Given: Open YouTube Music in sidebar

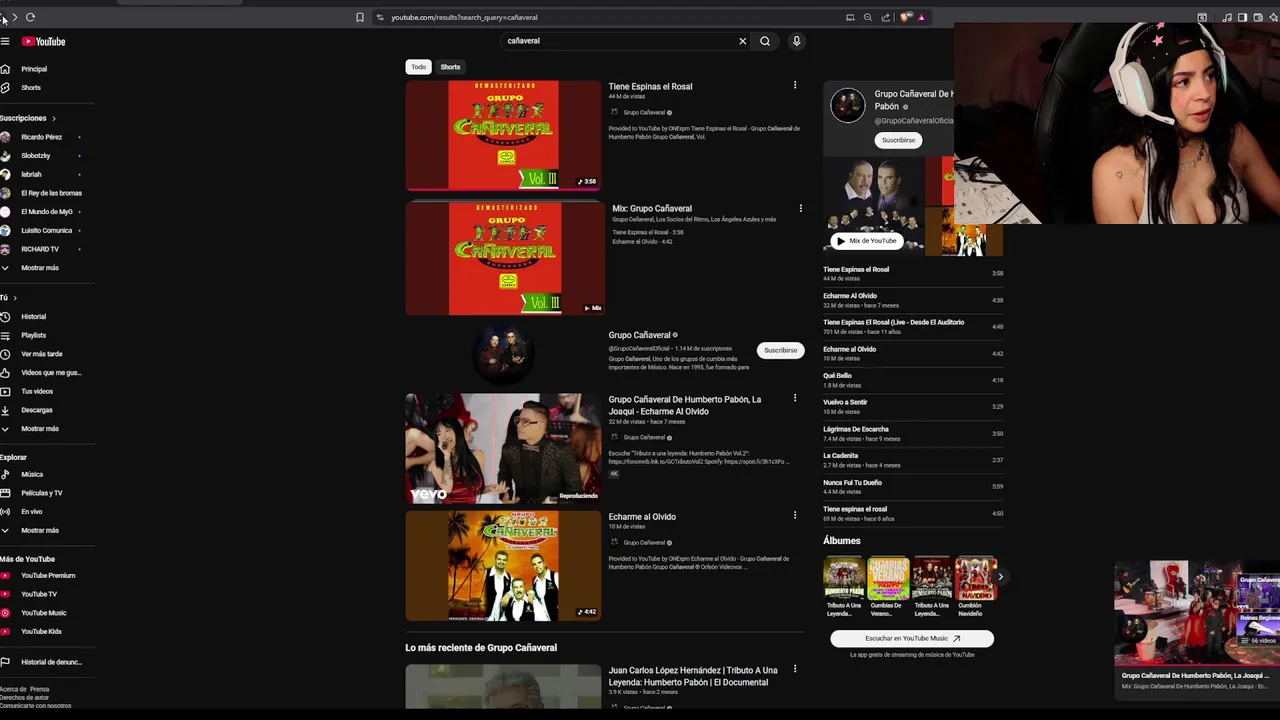Looking at the screenshot, I should click(43, 613).
